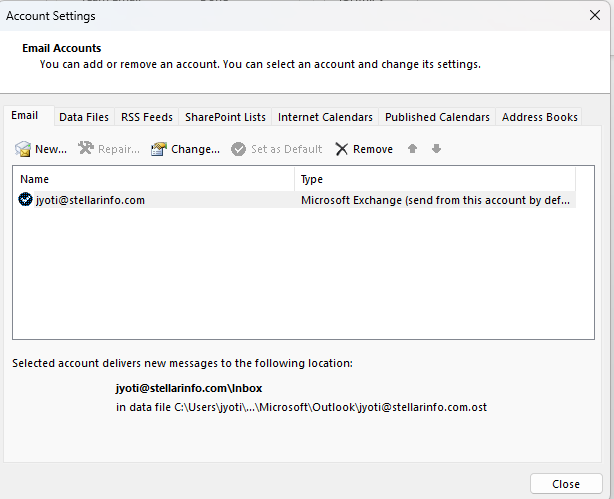Click the Change... button label
This screenshot has width=614, height=499.
[x=195, y=149]
